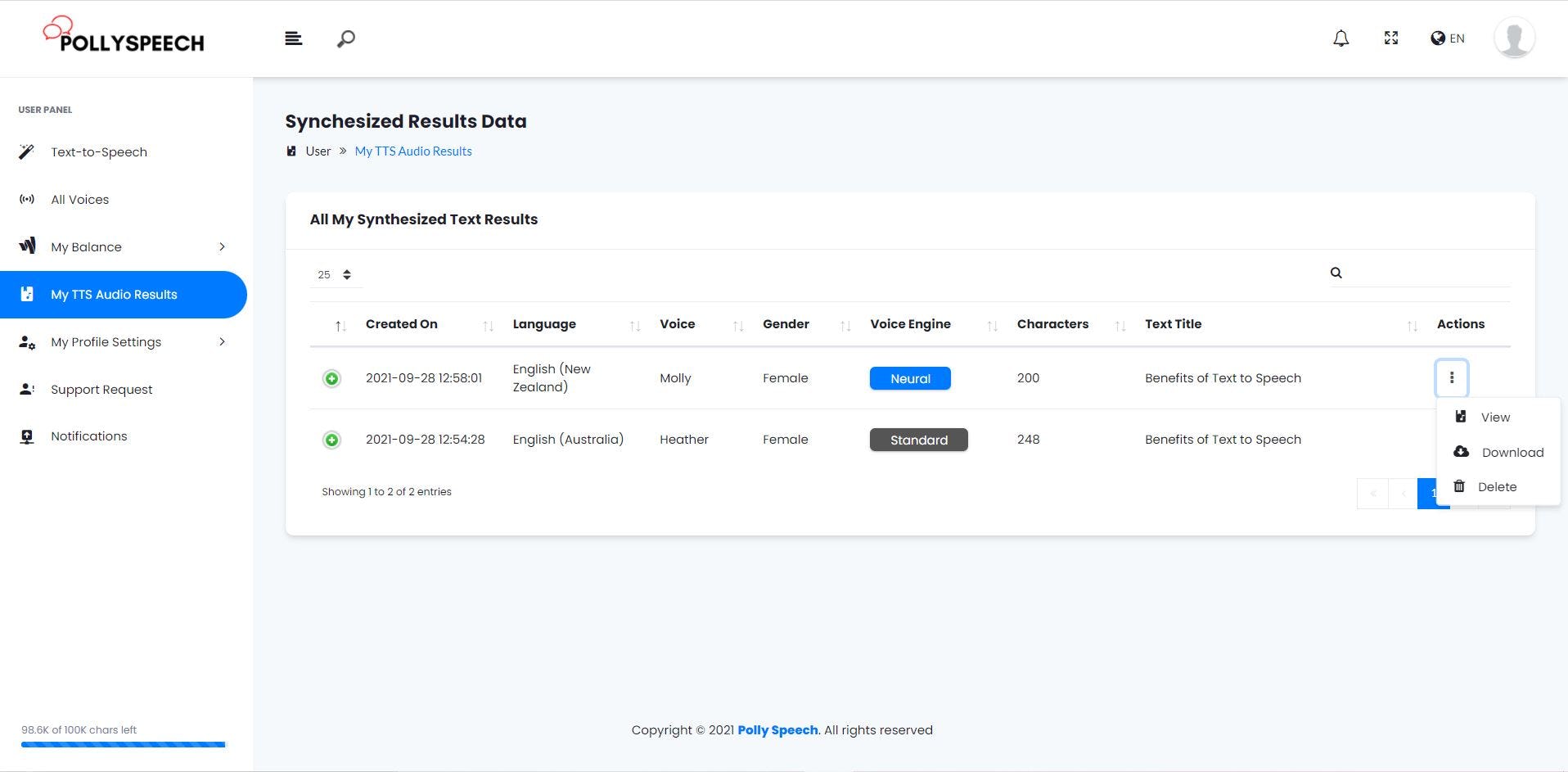Open Notifications in the sidebar
1568x772 pixels.
(88, 436)
